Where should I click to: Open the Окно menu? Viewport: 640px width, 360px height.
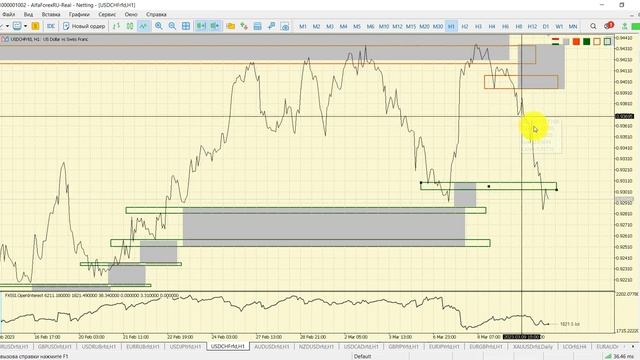(x=131, y=14)
